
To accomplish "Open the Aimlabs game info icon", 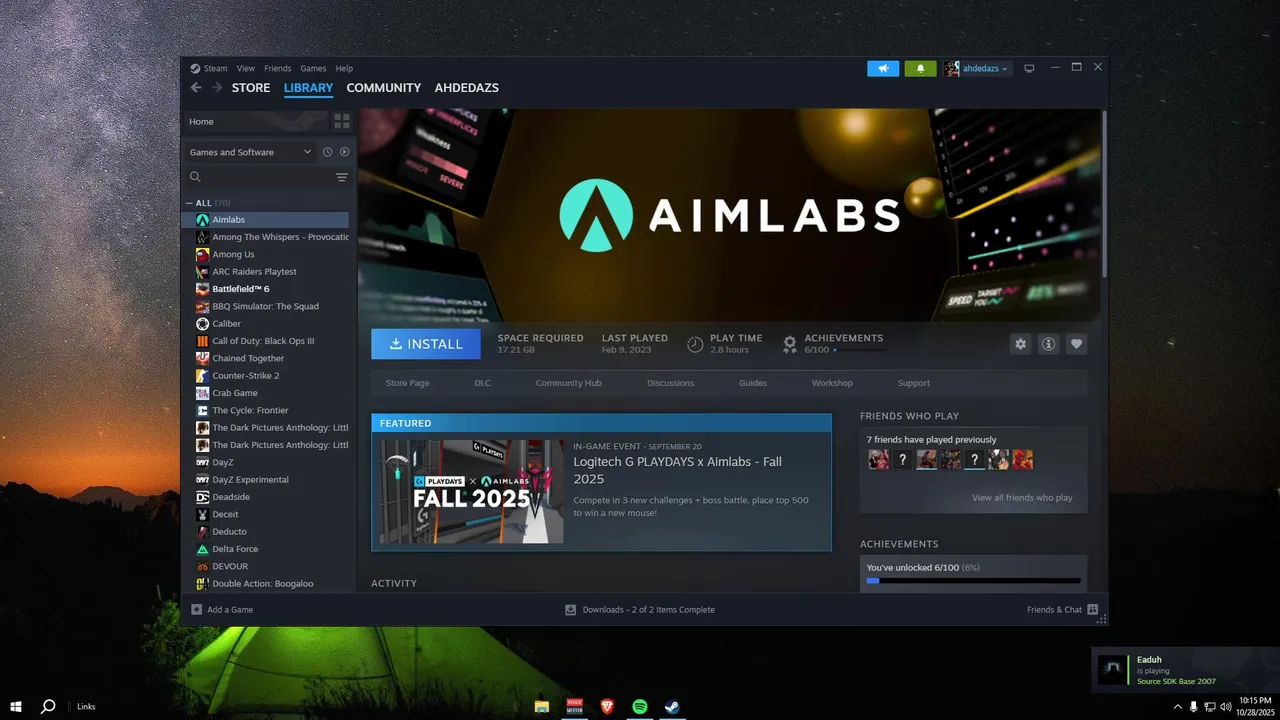I will [1048, 344].
